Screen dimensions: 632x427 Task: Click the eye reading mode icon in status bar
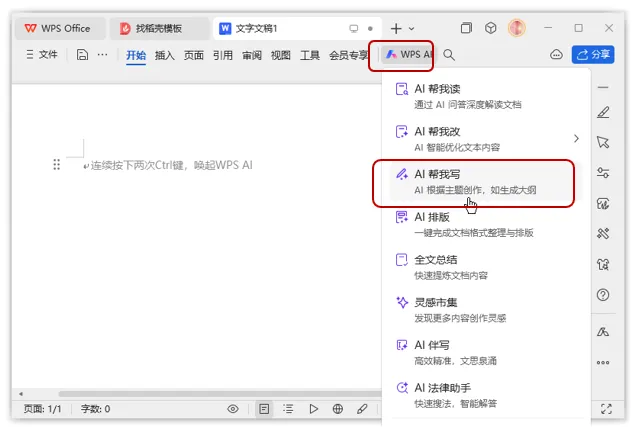(233, 409)
